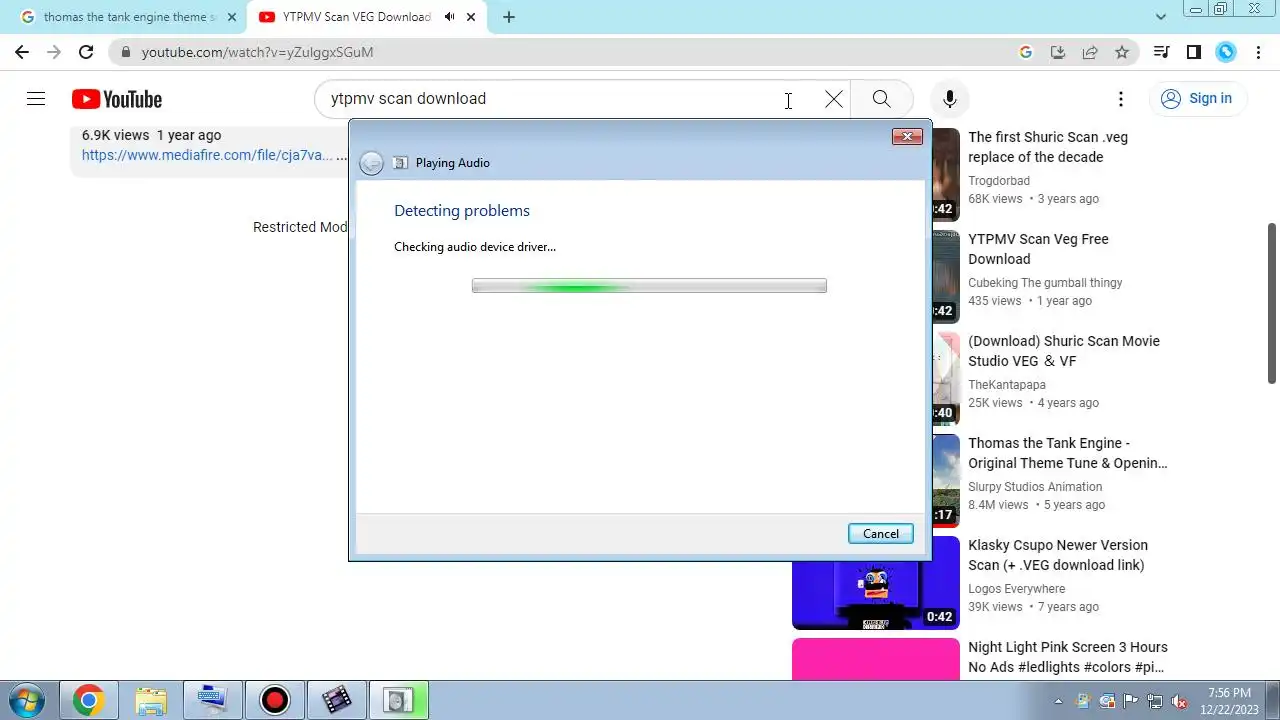Screen dimensions: 1280x720
Task: Share this page from the address bar
Action: [1089, 52]
